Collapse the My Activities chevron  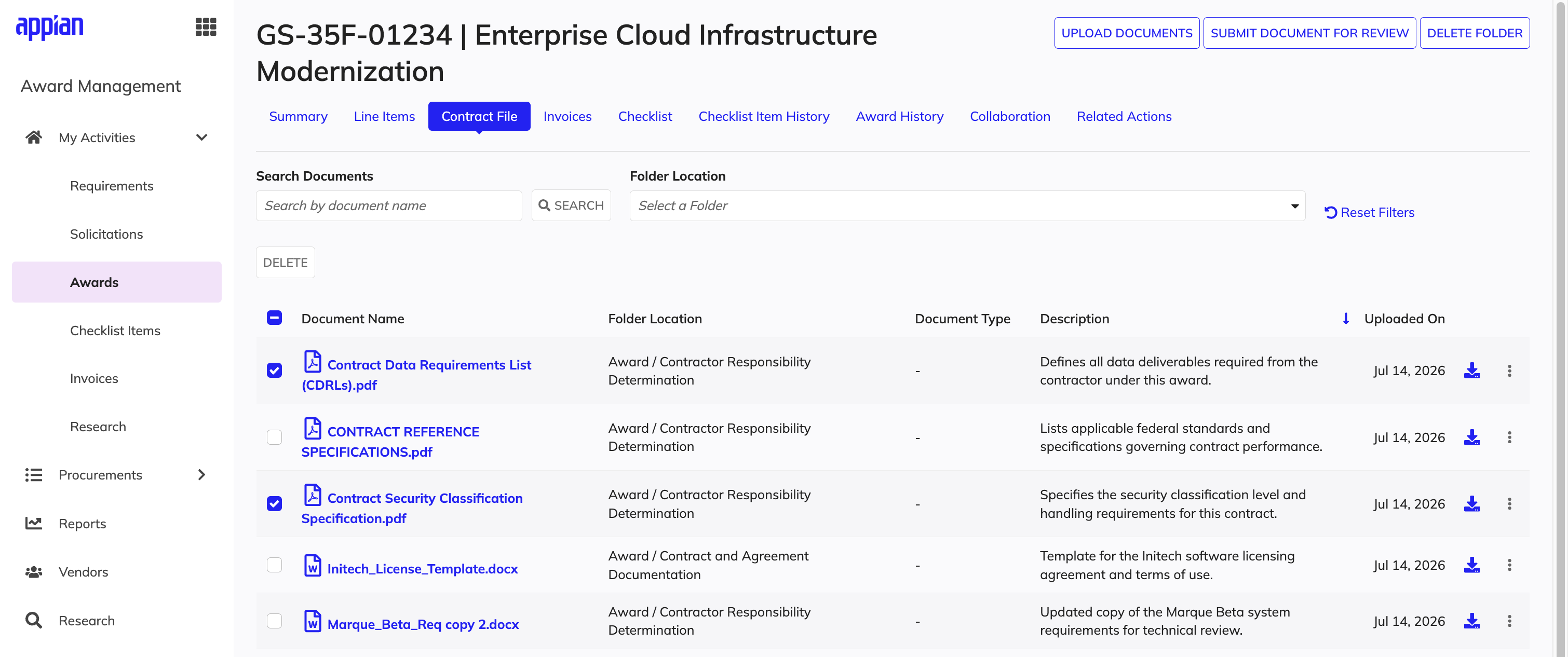tap(201, 138)
